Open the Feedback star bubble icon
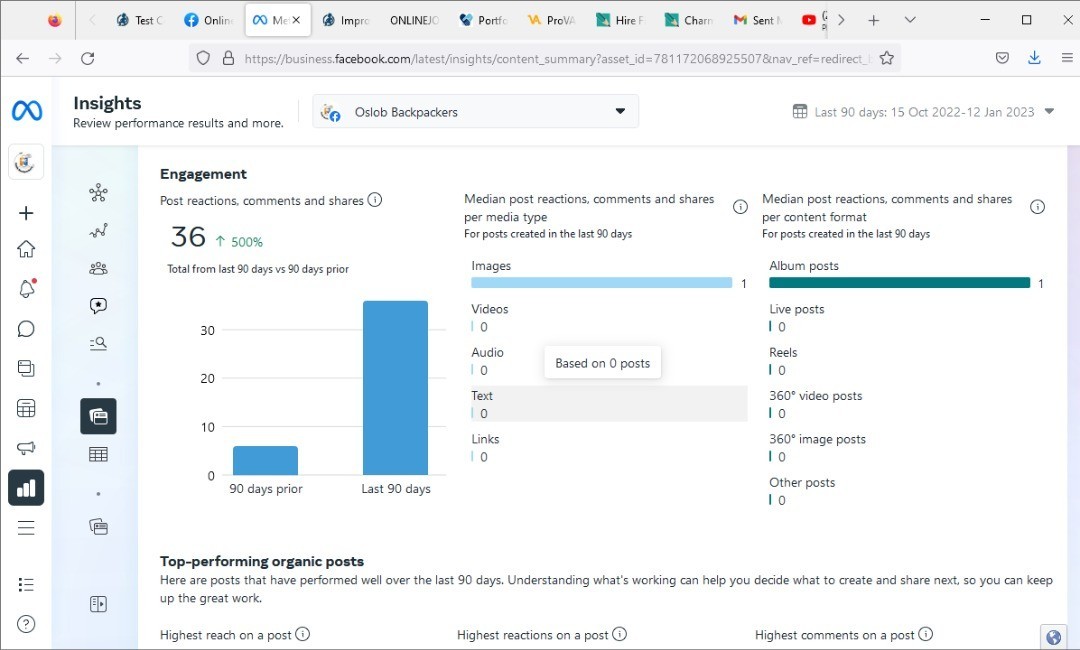Viewport: 1080px width, 650px height. (98, 306)
